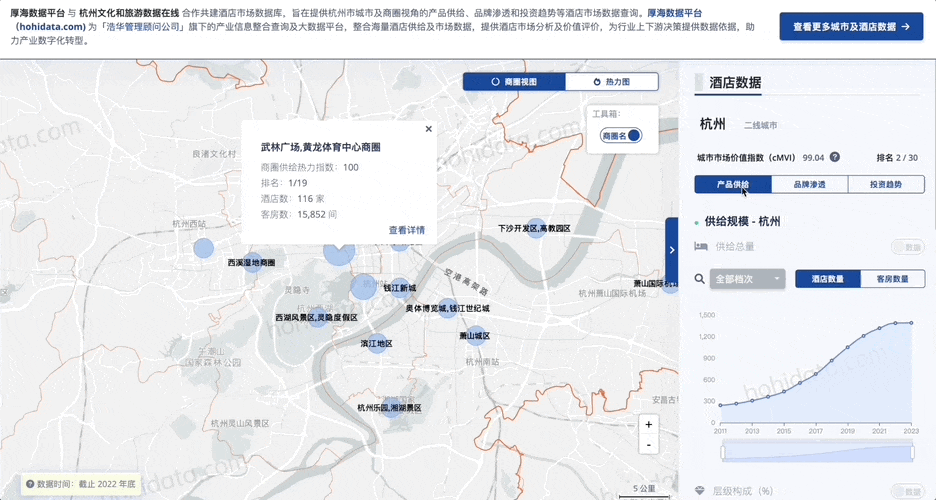Collapse the side panel with the arrow handle
The width and height of the screenshot is (936, 500).
point(672,250)
